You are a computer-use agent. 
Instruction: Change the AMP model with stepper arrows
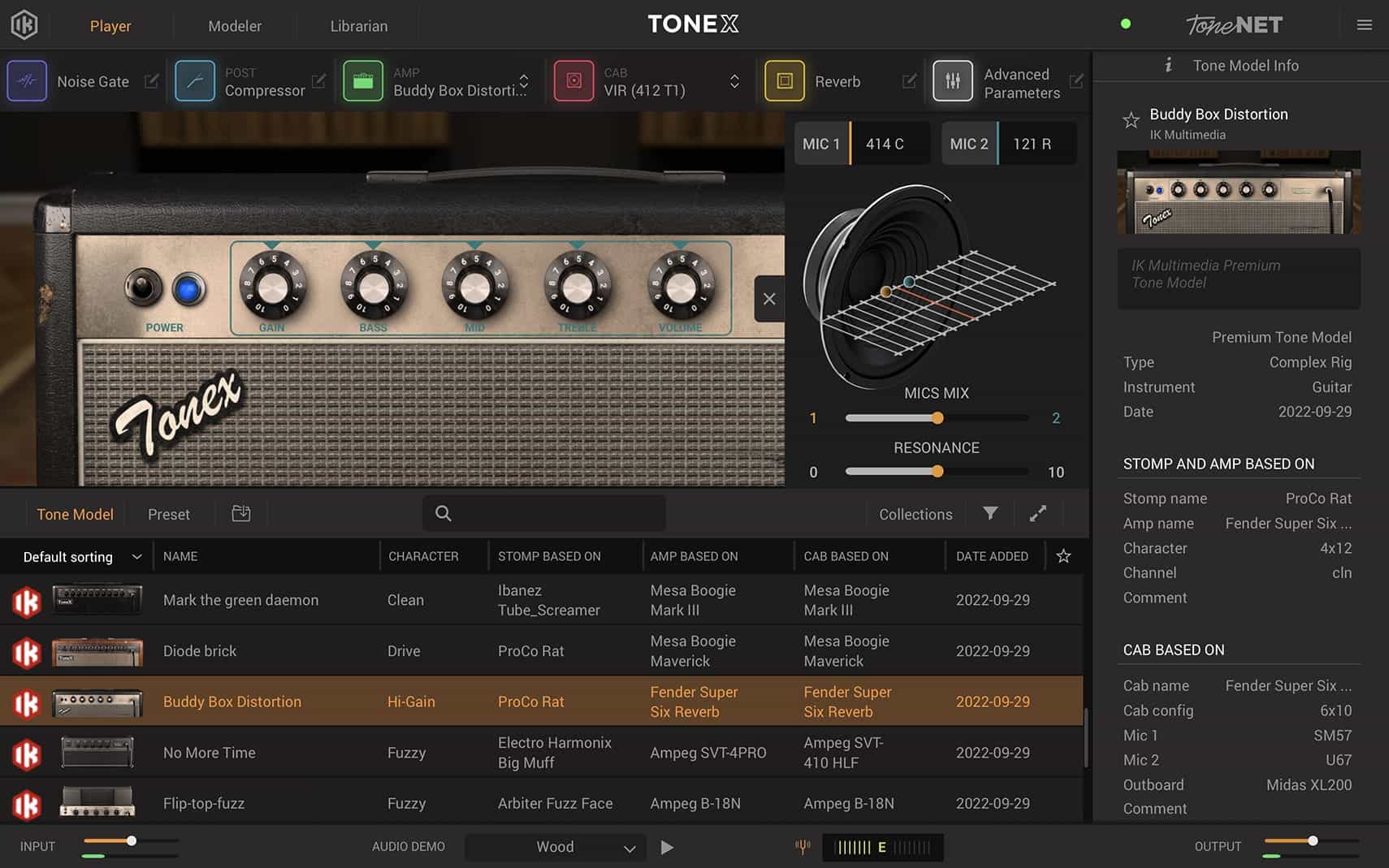pos(524,81)
